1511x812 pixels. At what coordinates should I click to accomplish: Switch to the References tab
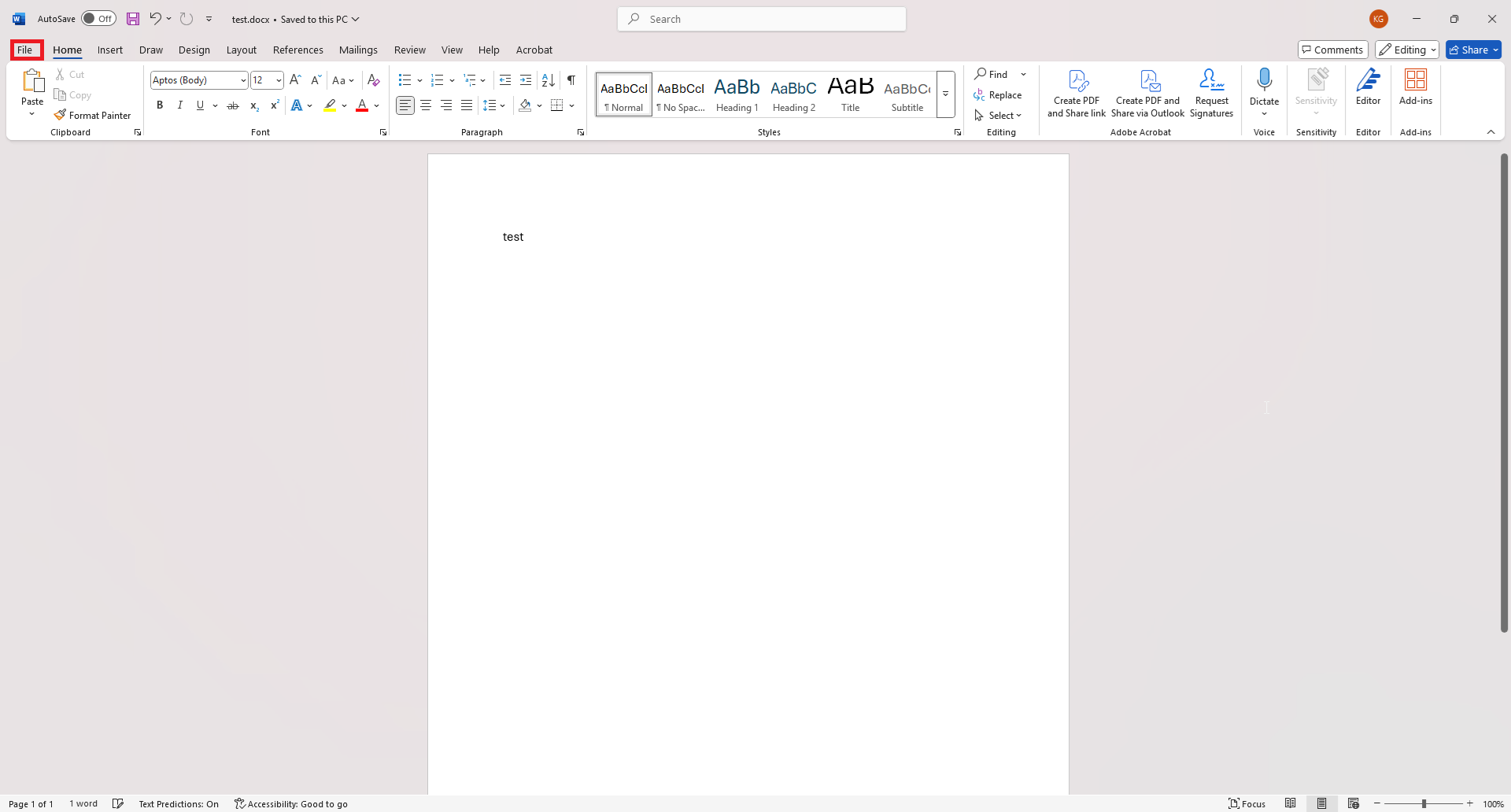[298, 50]
